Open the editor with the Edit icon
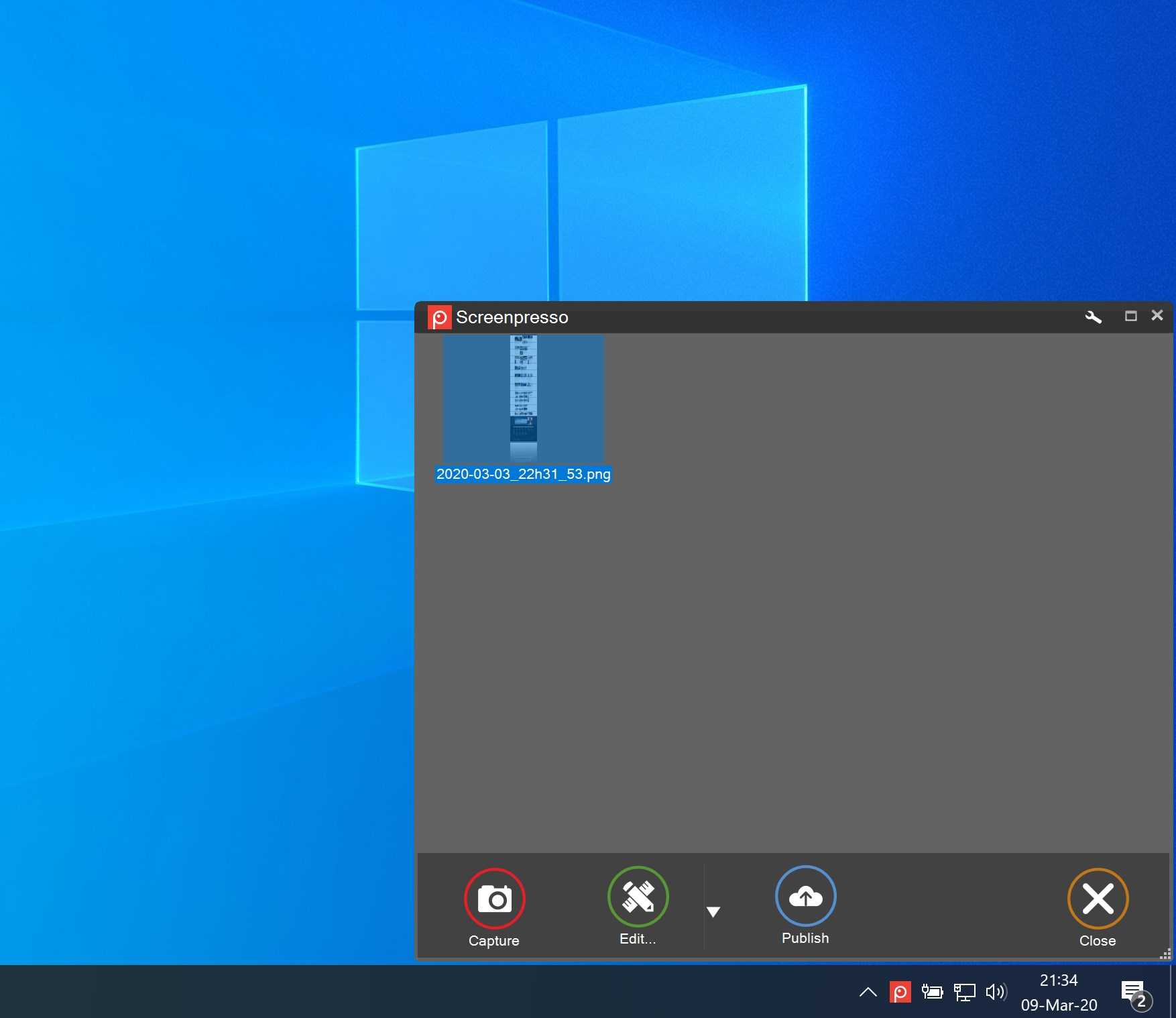The image size is (1176, 1018). coord(638,897)
